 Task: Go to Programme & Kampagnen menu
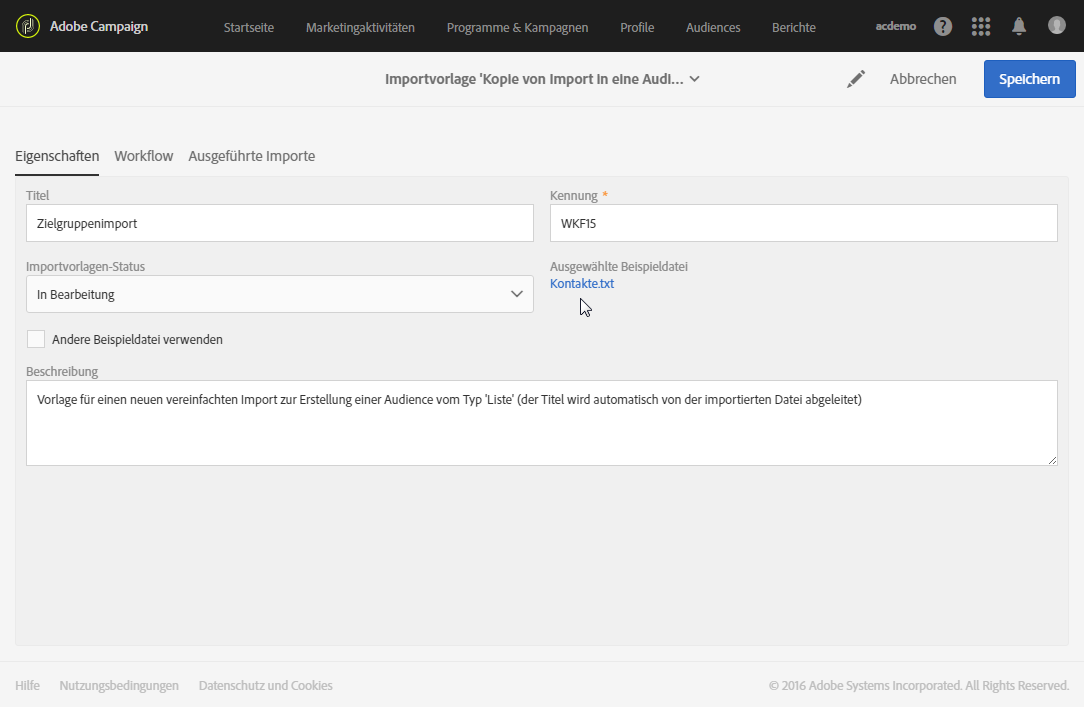tap(517, 27)
